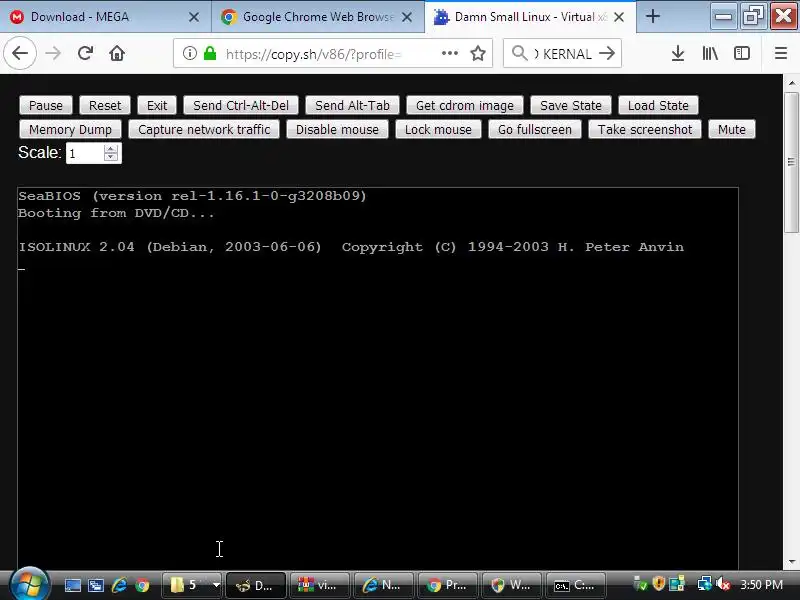Viewport: 800px width, 600px height.
Task: Open the Internet Explorer taskbar window button
Action: pyautogui.click(x=383, y=585)
